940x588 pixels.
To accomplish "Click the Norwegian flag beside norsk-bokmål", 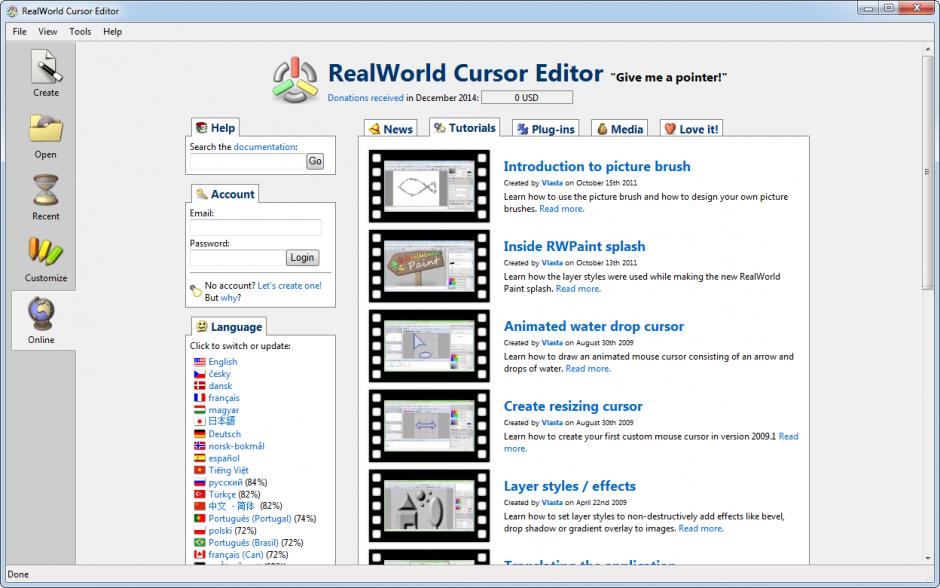I will (x=200, y=446).
